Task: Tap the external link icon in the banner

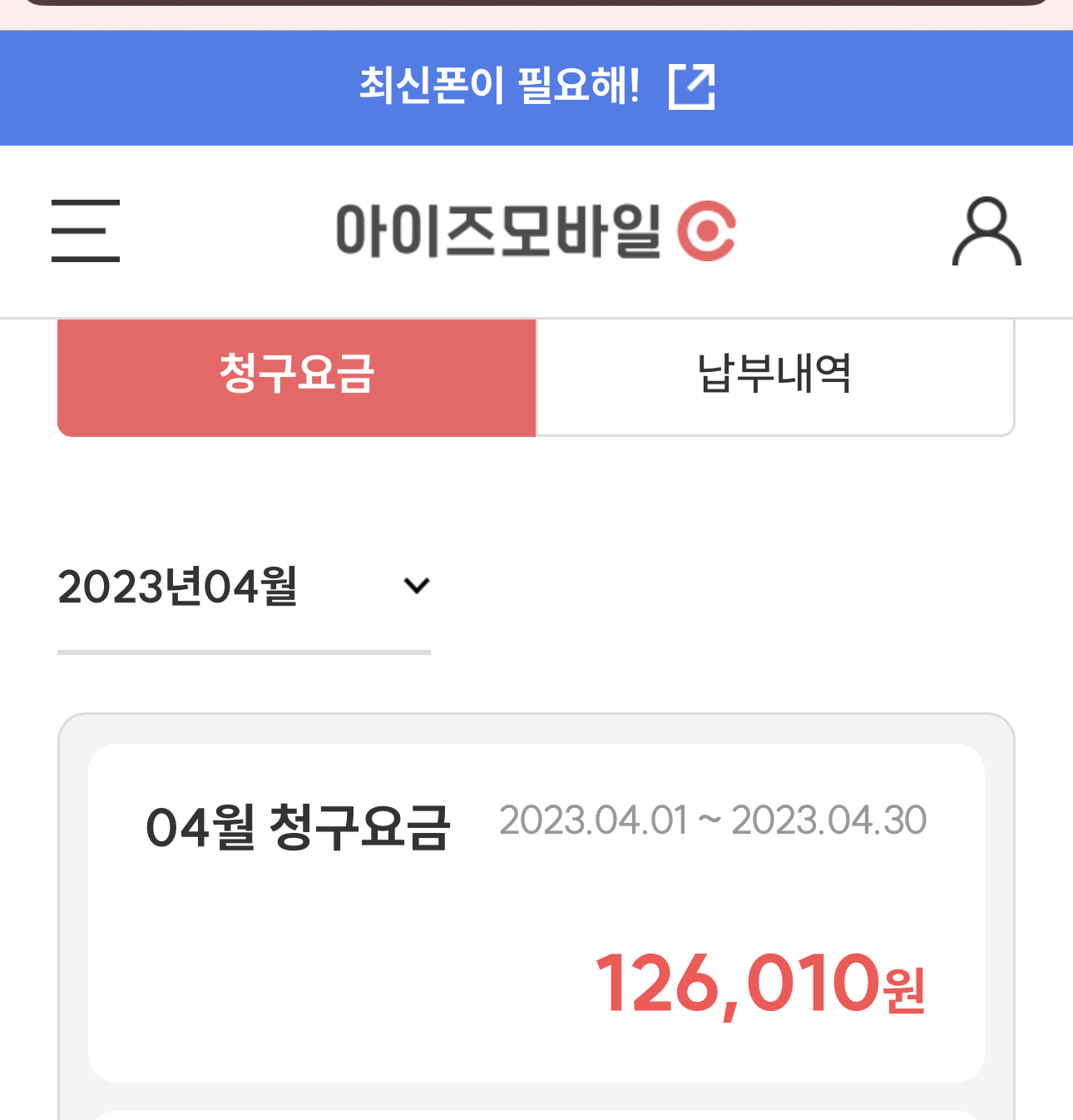Action: (x=692, y=87)
